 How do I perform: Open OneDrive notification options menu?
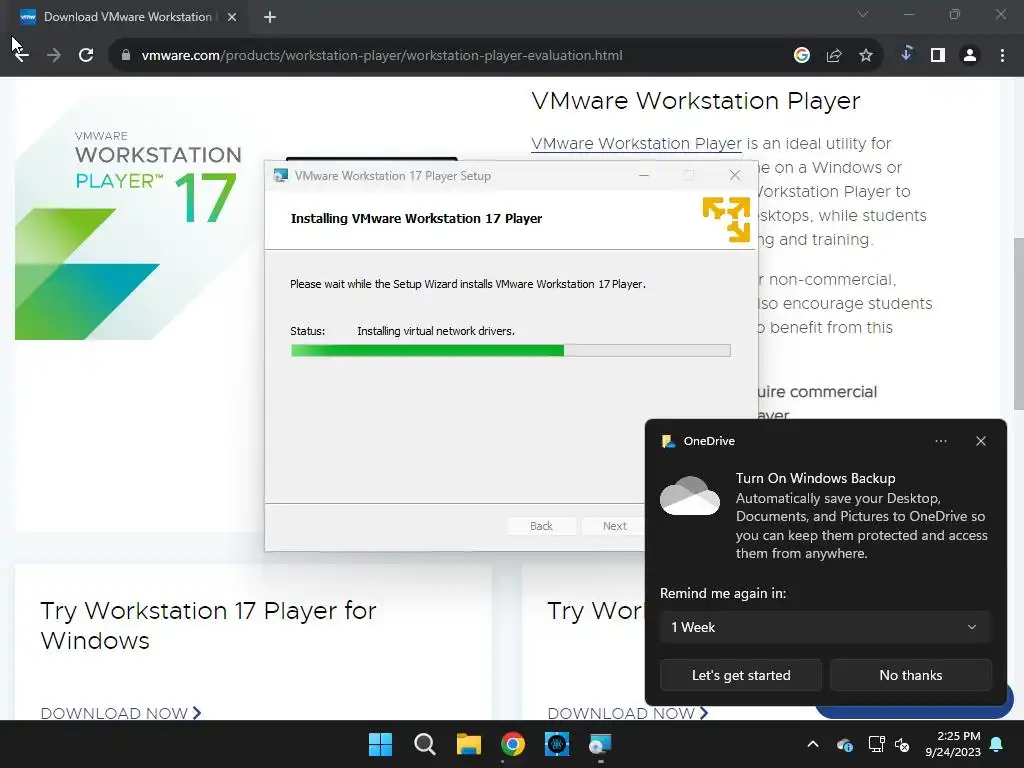point(940,441)
